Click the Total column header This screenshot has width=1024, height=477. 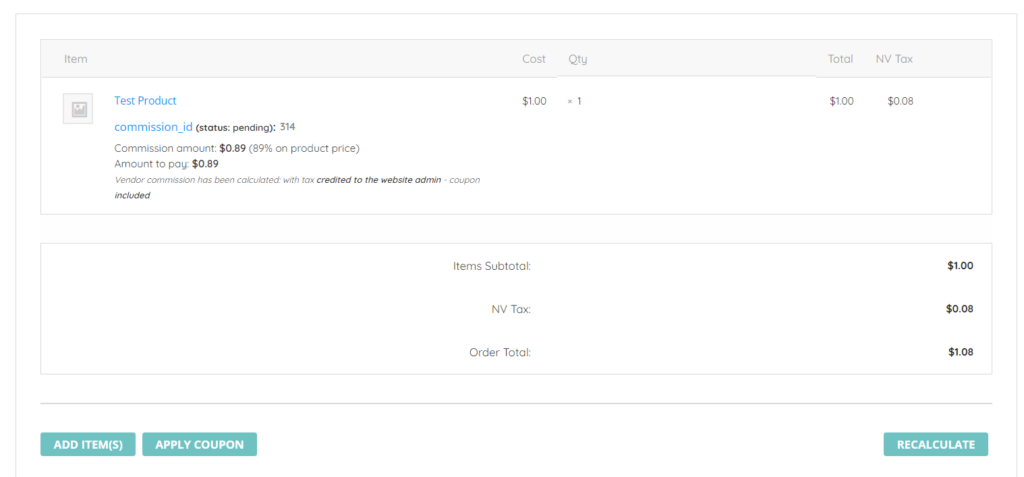point(840,59)
